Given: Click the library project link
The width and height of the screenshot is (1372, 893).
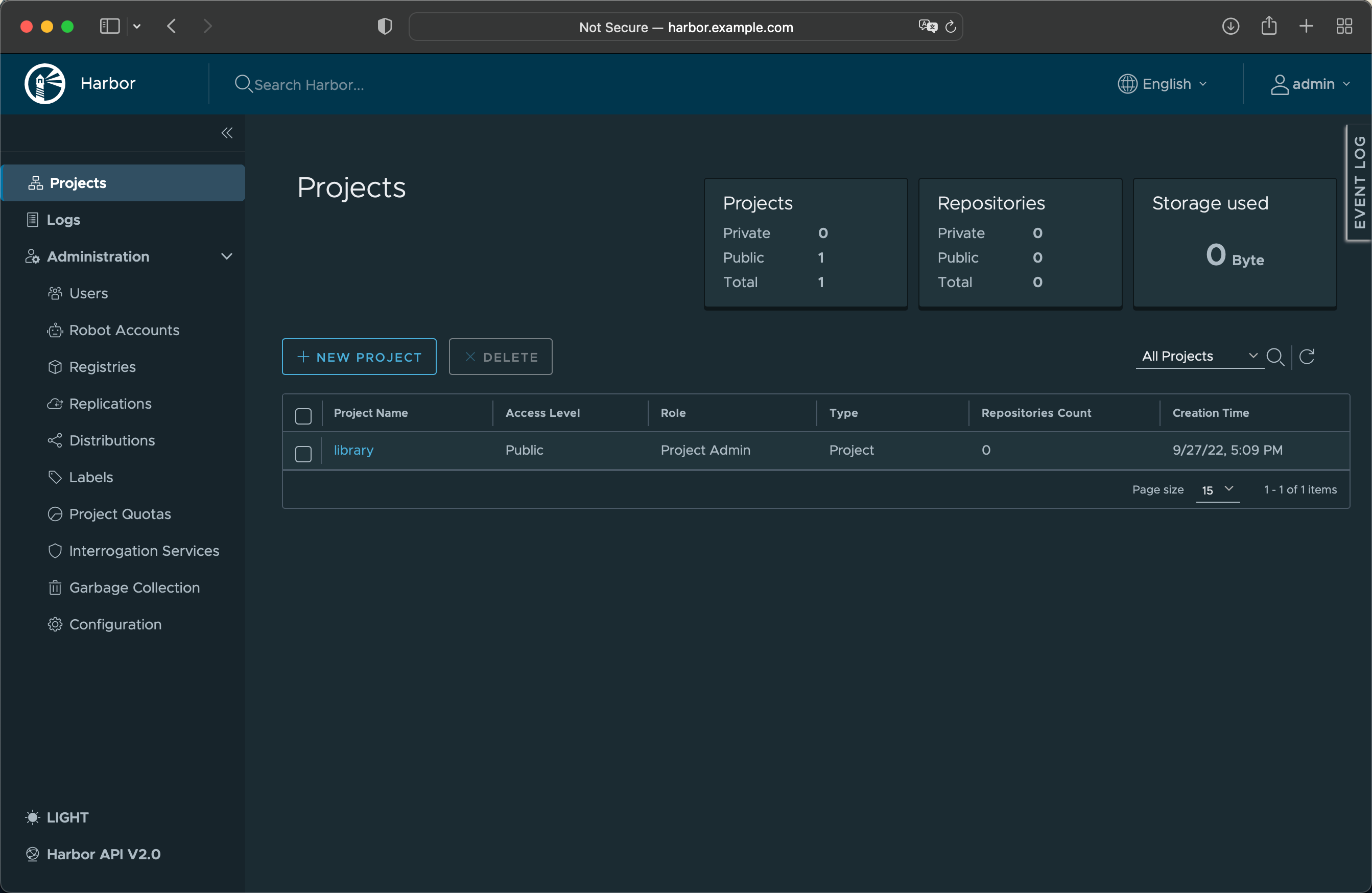Looking at the screenshot, I should 353,449.
